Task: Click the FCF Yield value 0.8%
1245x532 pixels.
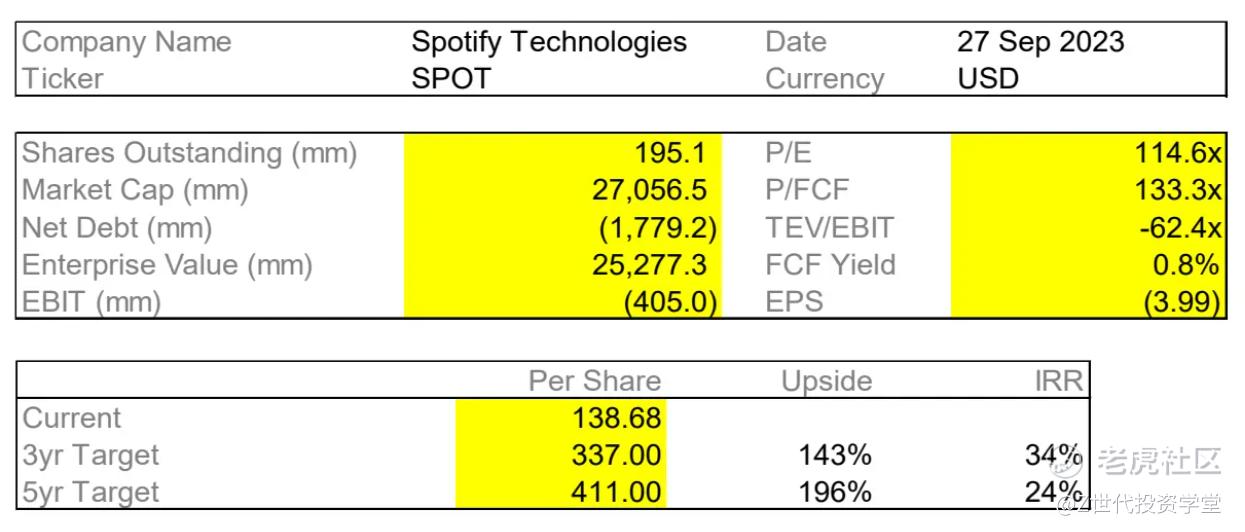Action: pos(1192,265)
